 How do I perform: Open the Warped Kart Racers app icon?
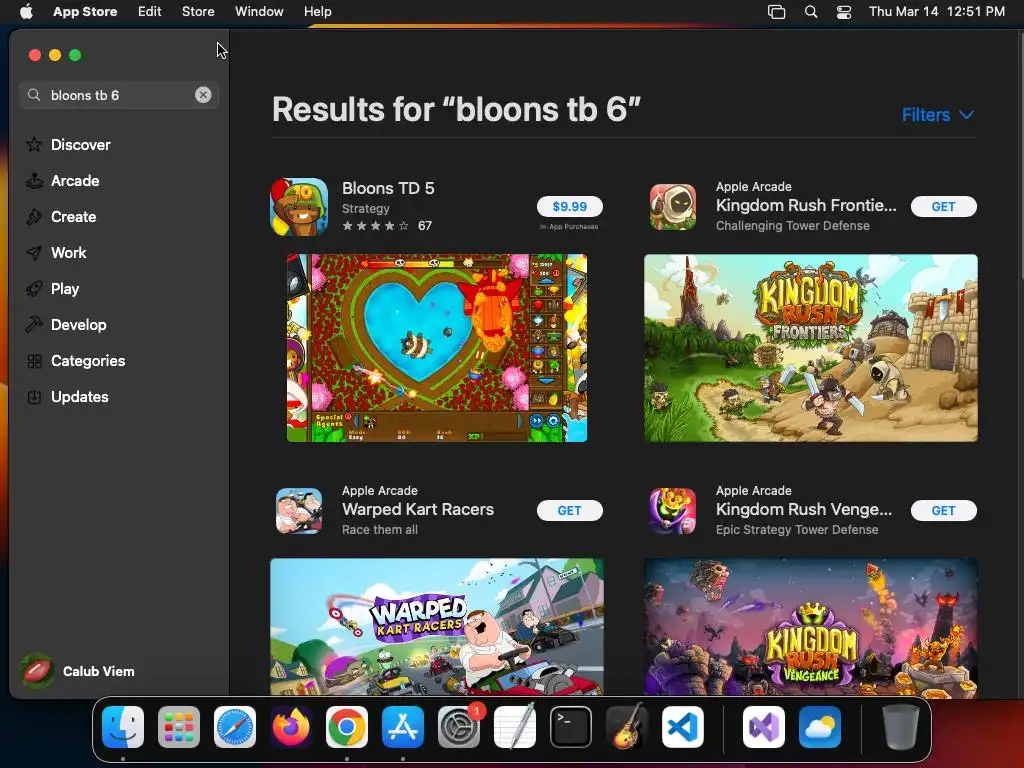coord(299,510)
